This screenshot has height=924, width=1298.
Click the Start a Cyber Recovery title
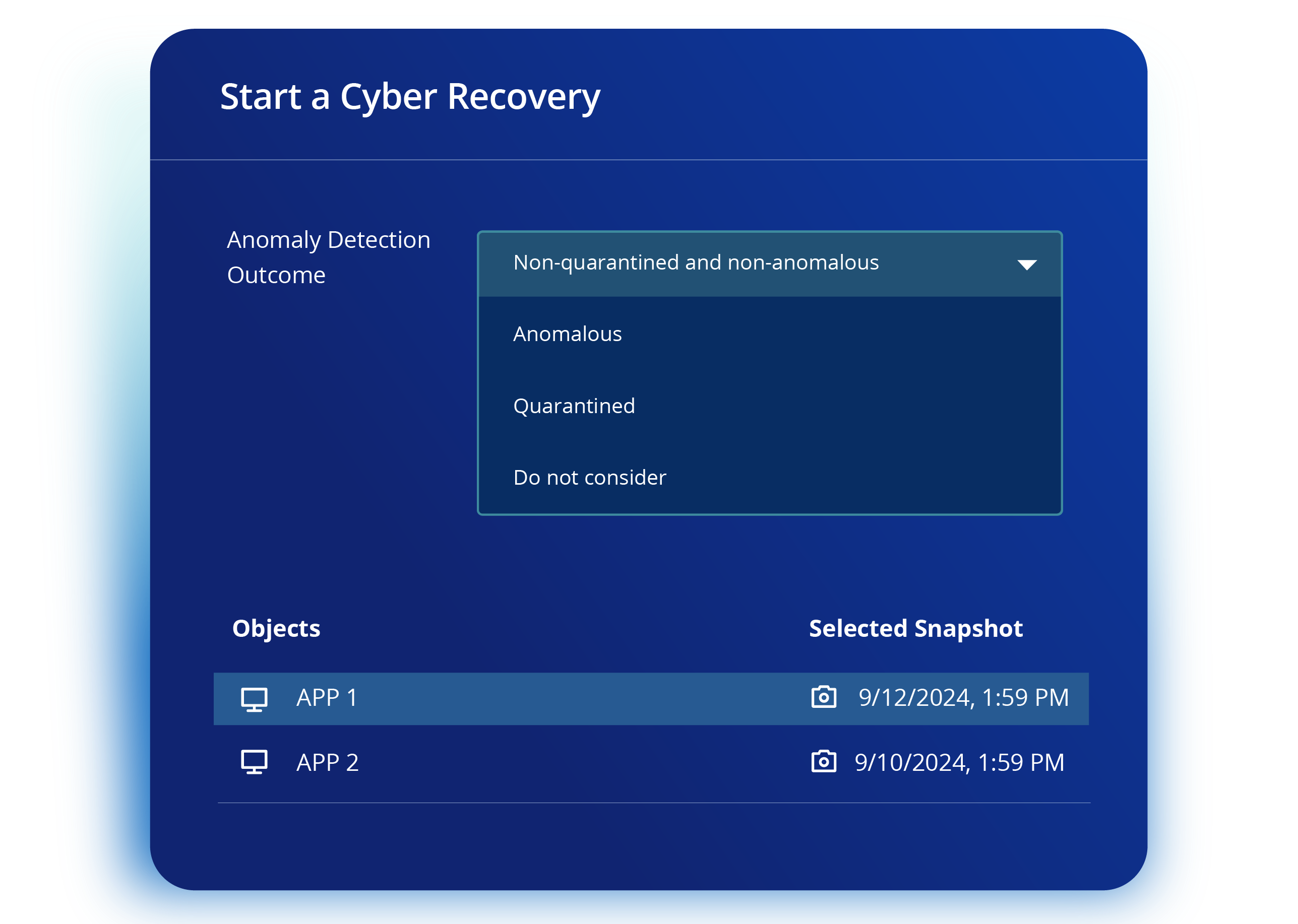point(410,97)
